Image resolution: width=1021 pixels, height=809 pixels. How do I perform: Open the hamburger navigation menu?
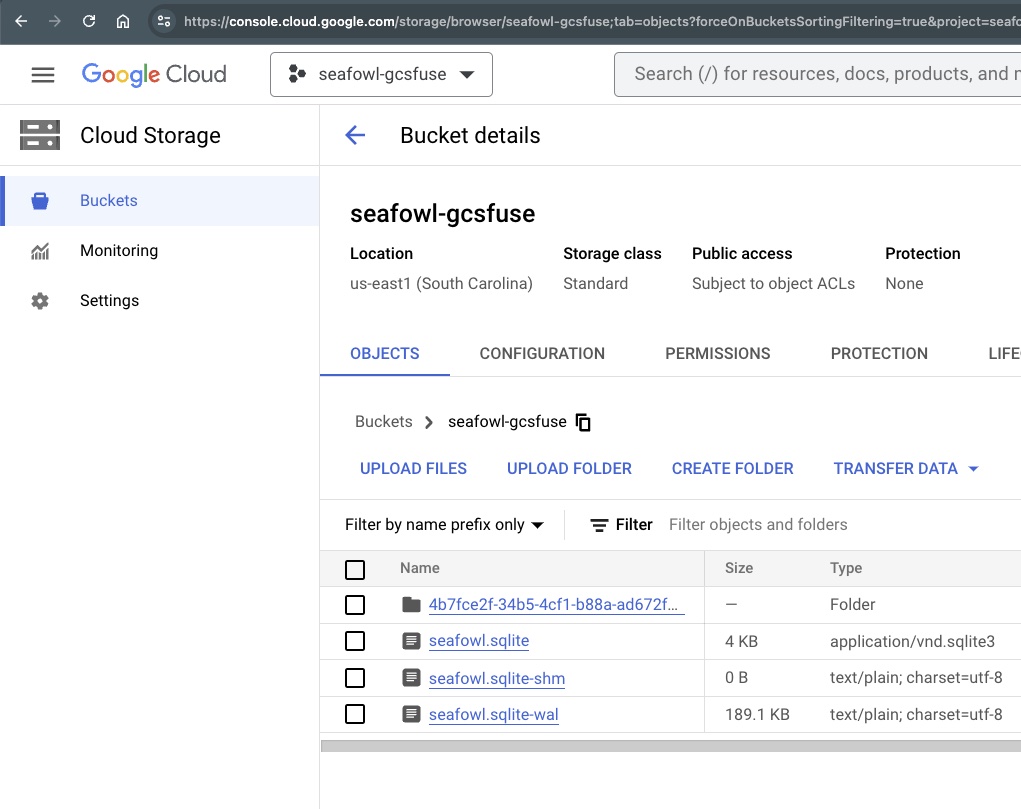point(43,75)
